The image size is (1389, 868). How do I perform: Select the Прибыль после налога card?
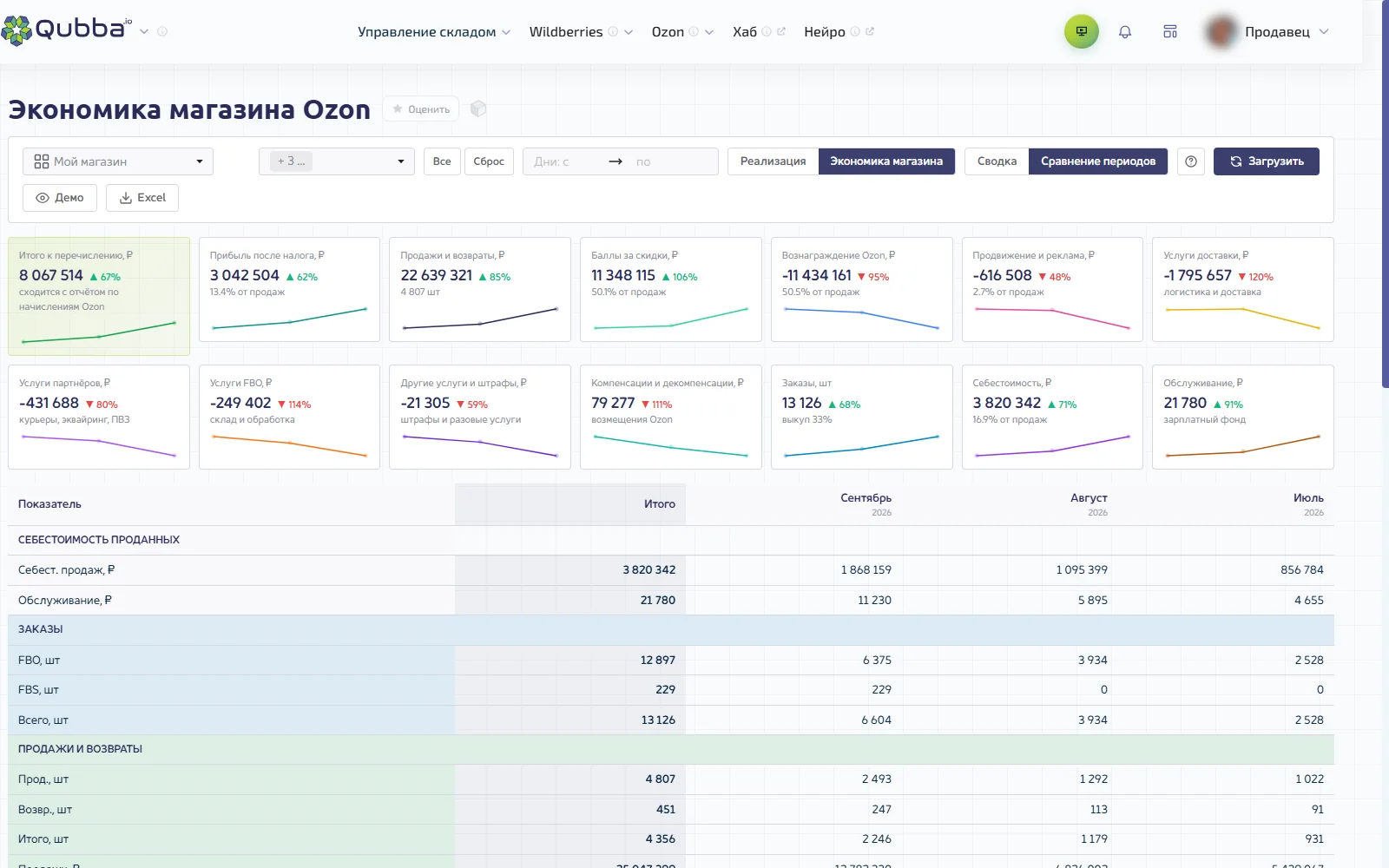[x=289, y=289]
